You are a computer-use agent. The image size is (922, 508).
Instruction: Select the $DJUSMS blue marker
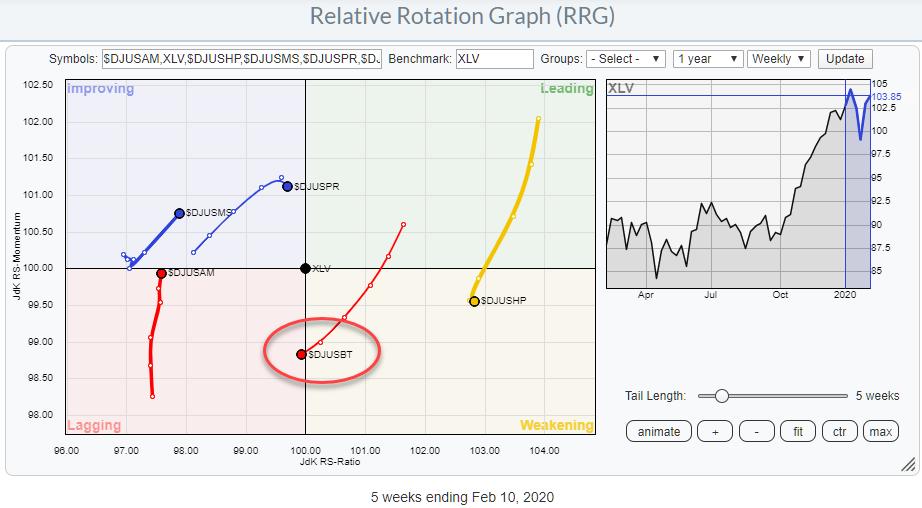click(179, 213)
